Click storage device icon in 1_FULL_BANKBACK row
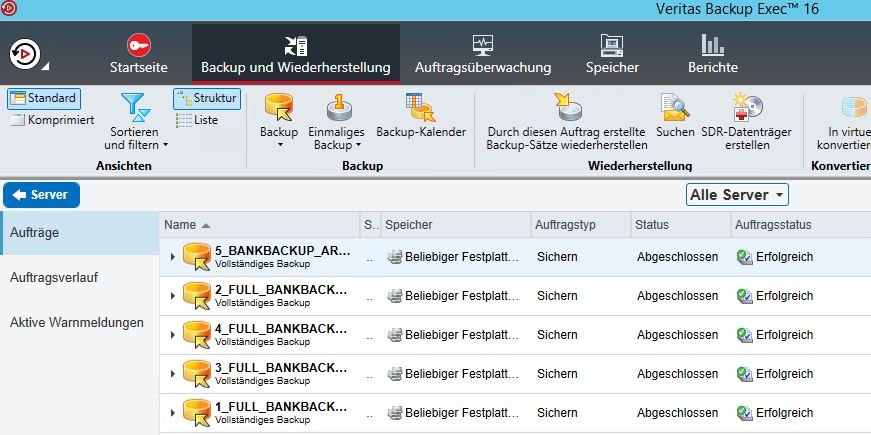The height and width of the screenshot is (435, 871). [x=394, y=413]
